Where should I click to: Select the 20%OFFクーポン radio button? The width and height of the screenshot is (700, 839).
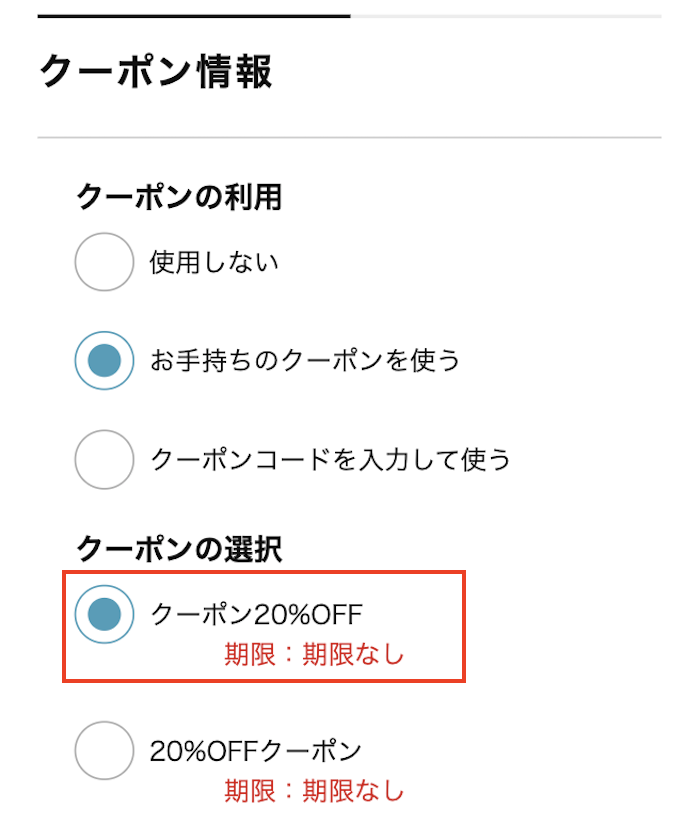point(104,750)
